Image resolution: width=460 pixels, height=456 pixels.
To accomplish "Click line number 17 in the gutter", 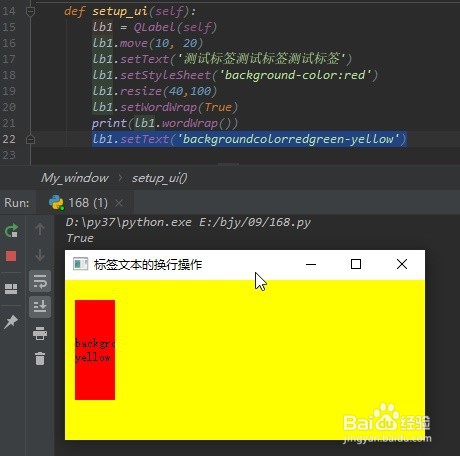I will [9, 59].
